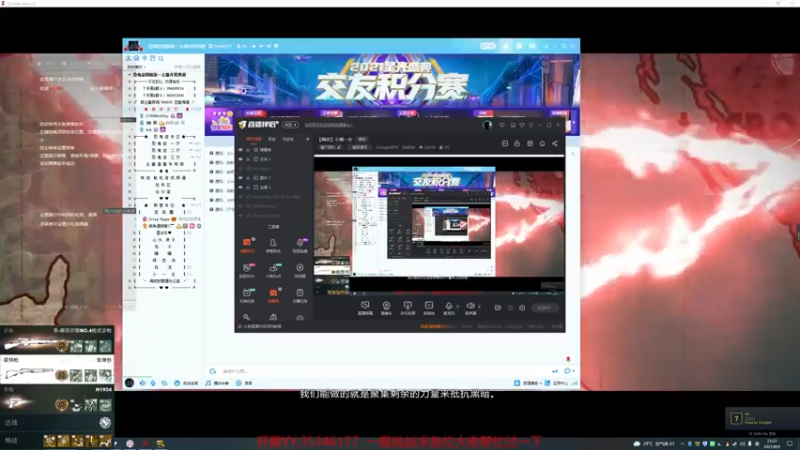Open the mode pill dropdown beside streaming app logo
This screenshot has height=450, width=800.
290,125
